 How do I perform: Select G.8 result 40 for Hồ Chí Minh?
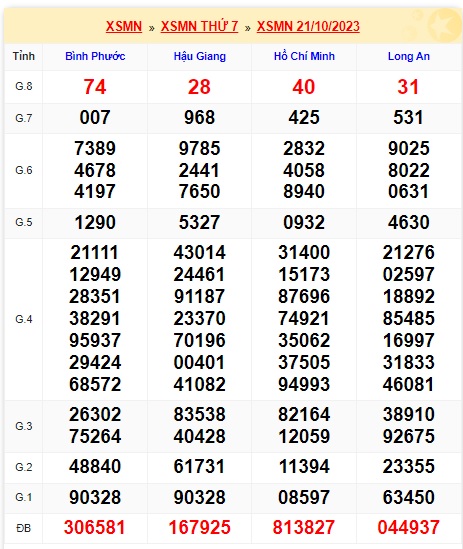[304, 87]
